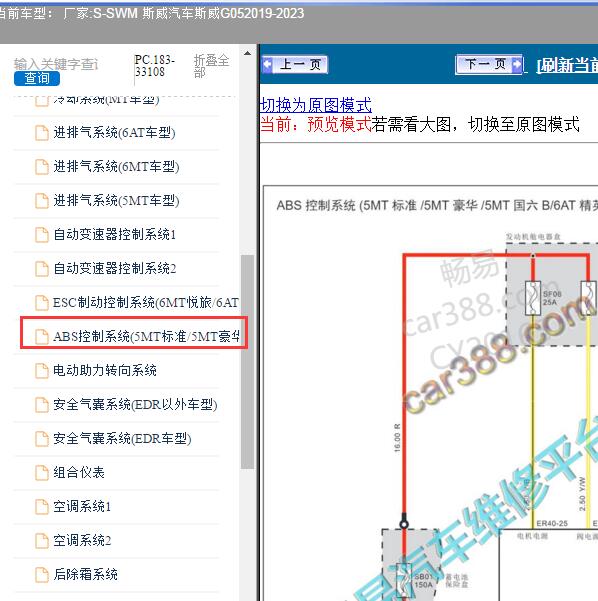The width and height of the screenshot is (598, 601).
Task: Open 自动变速器控制系统1 entry
Action: 115,235
